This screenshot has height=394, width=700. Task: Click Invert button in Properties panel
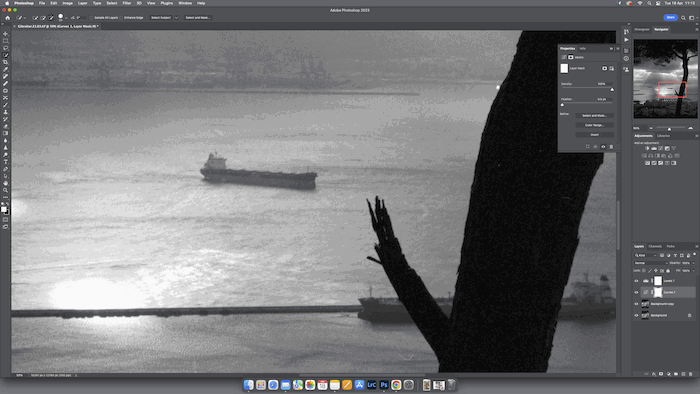pos(594,135)
